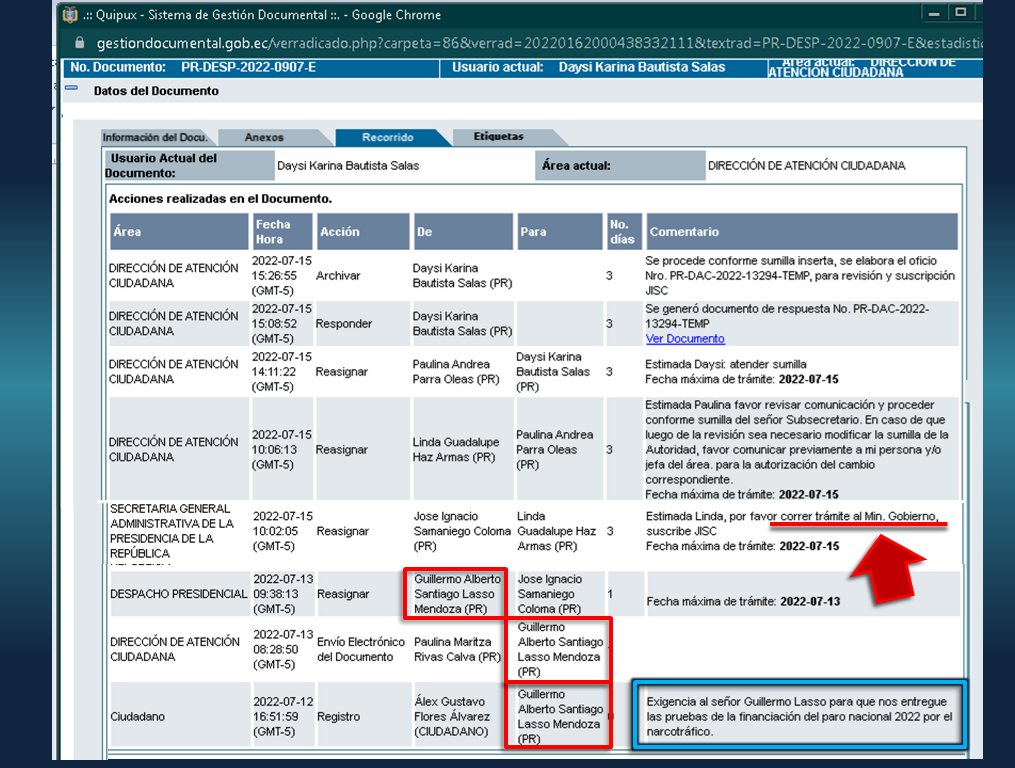Screen dimensions: 1015x768
Task: Click the No. Documento PR-DESP-2022-0907-E header
Action: point(193,67)
